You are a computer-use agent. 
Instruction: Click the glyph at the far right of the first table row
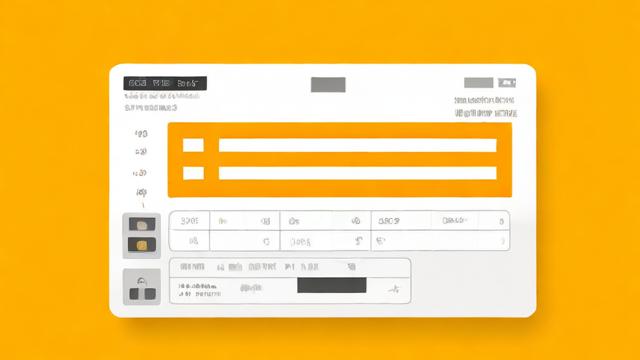[x=502, y=222]
